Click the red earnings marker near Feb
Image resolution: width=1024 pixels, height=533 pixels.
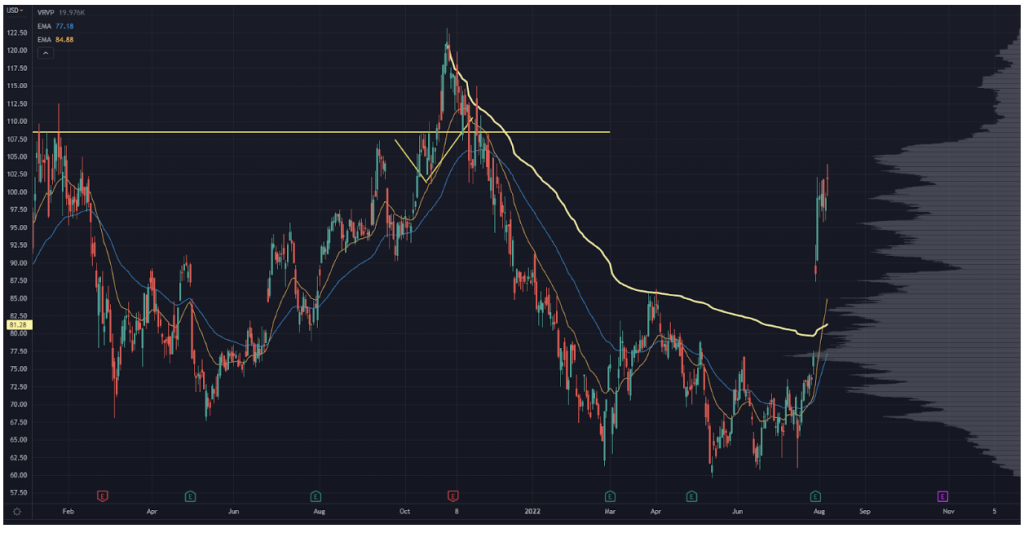click(103, 496)
